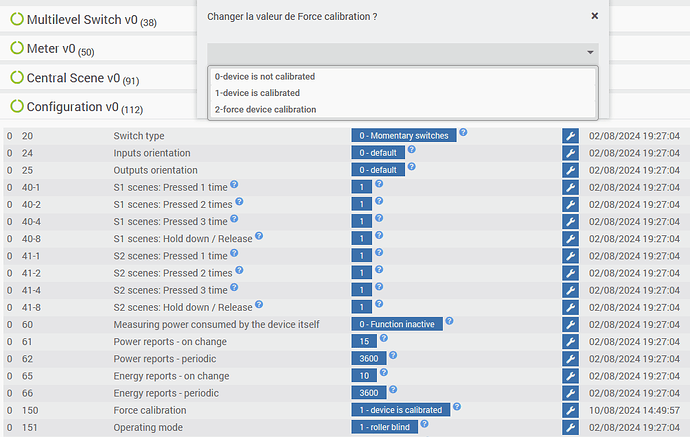Click wrench icon for Force calibration row
The image size is (690, 437).
[570, 410]
